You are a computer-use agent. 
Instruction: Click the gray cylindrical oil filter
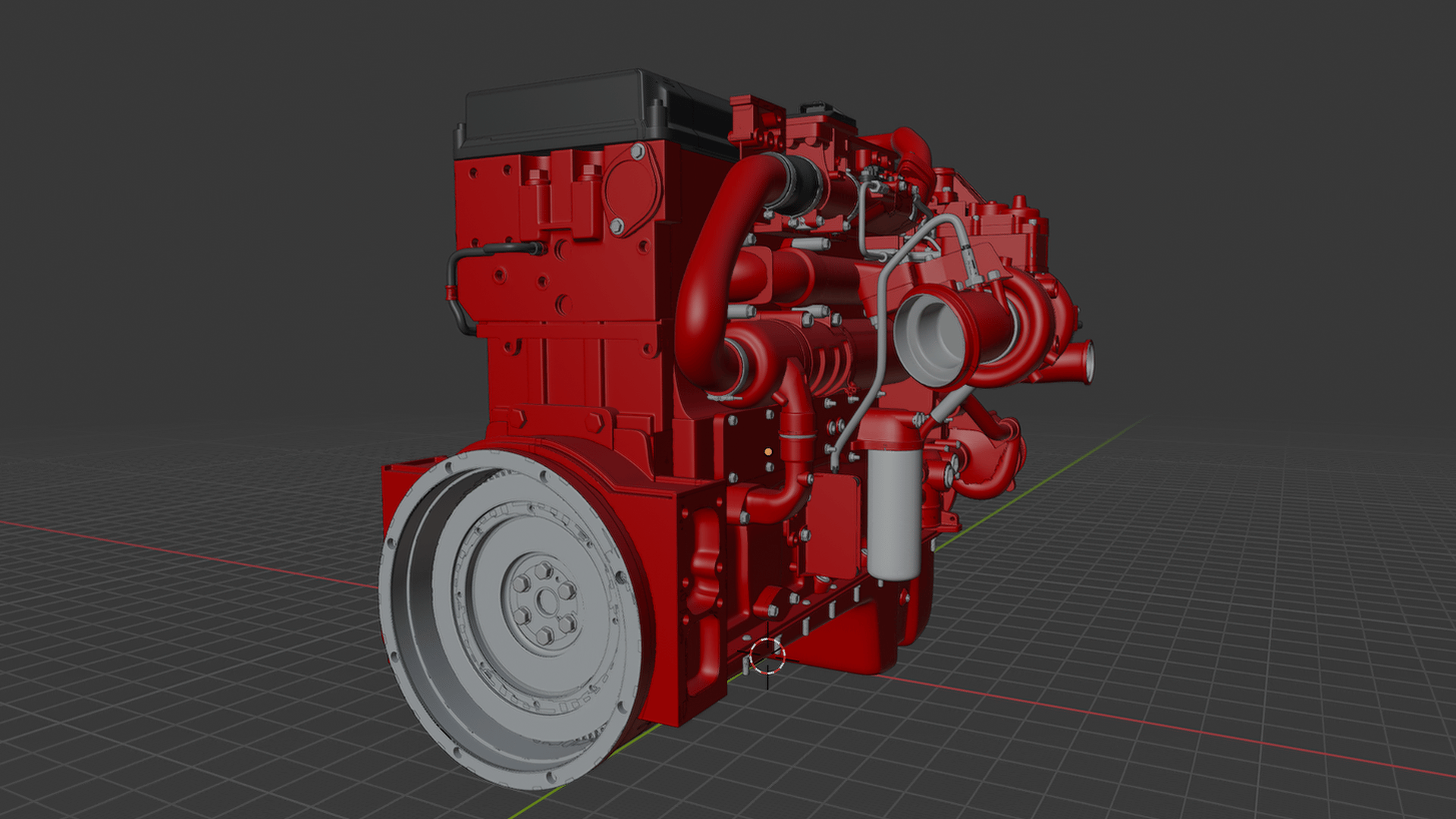[x=894, y=514]
